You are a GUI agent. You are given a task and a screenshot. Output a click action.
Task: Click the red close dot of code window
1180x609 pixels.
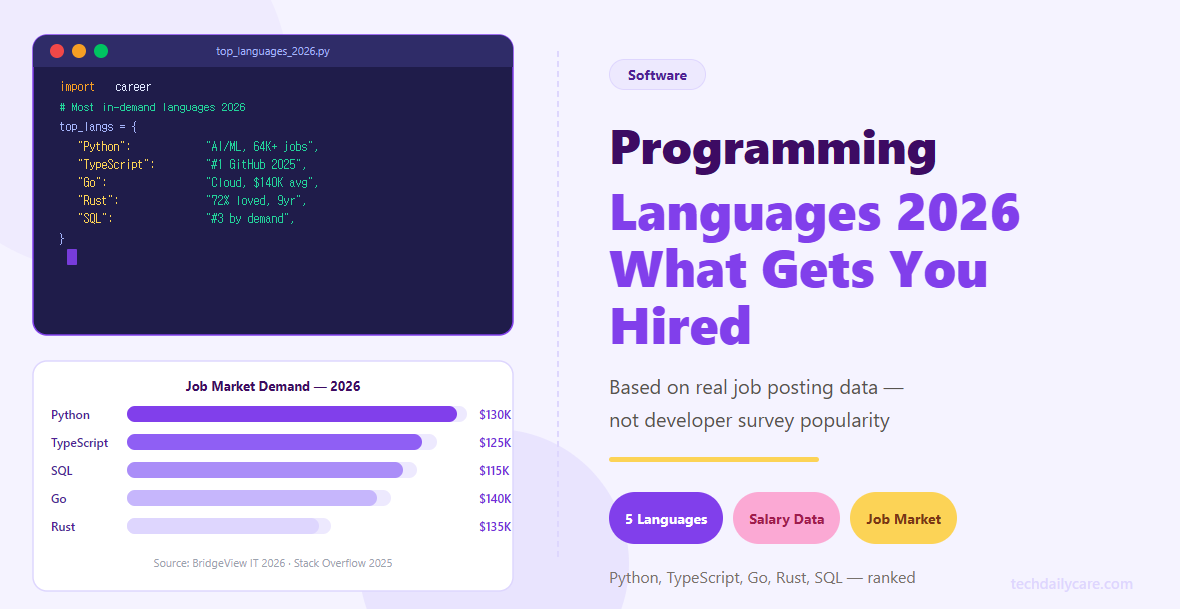pyautogui.click(x=57, y=51)
